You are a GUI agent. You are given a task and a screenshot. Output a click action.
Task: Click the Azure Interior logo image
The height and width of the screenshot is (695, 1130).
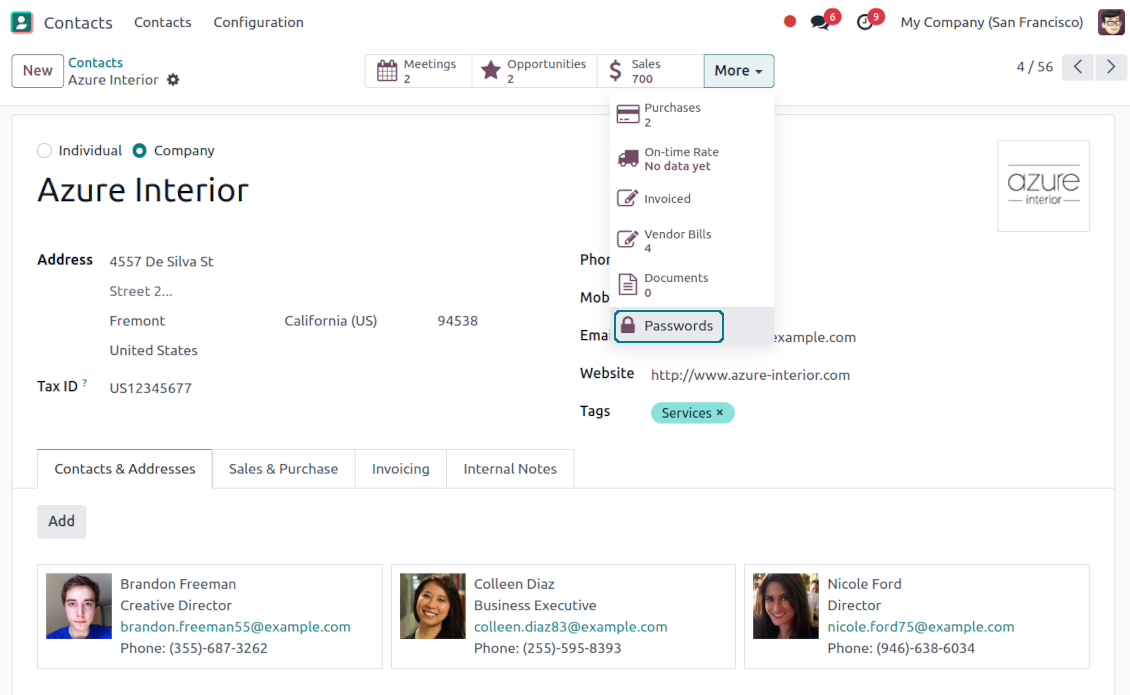1043,186
